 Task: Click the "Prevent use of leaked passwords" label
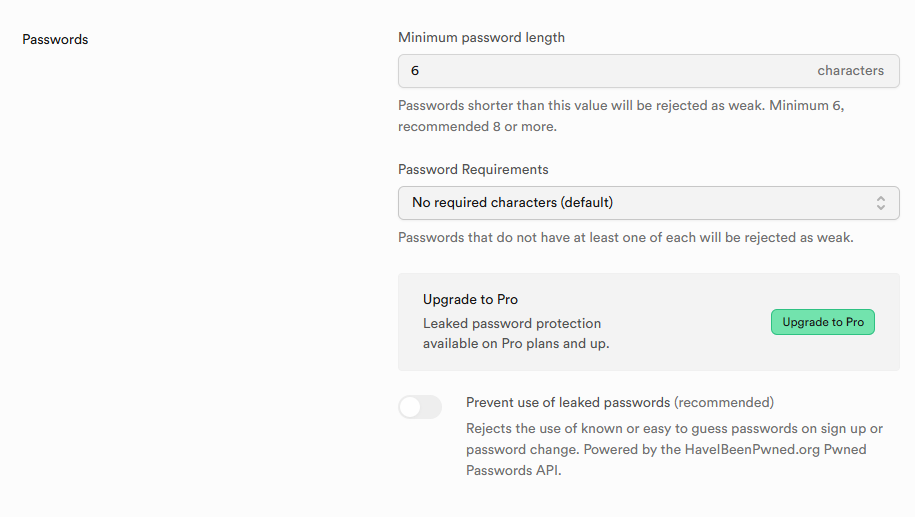point(568,403)
